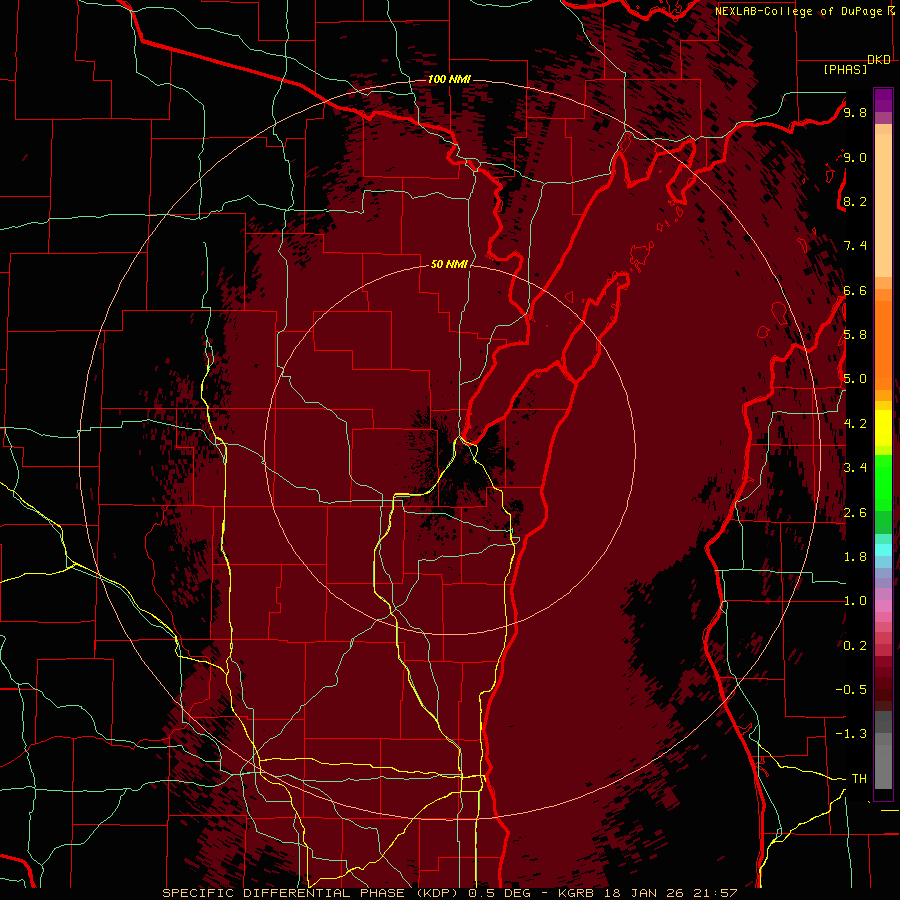The image size is (900, 900).
Task: Click the 2.6 value on the color scale
Action: click(855, 513)
